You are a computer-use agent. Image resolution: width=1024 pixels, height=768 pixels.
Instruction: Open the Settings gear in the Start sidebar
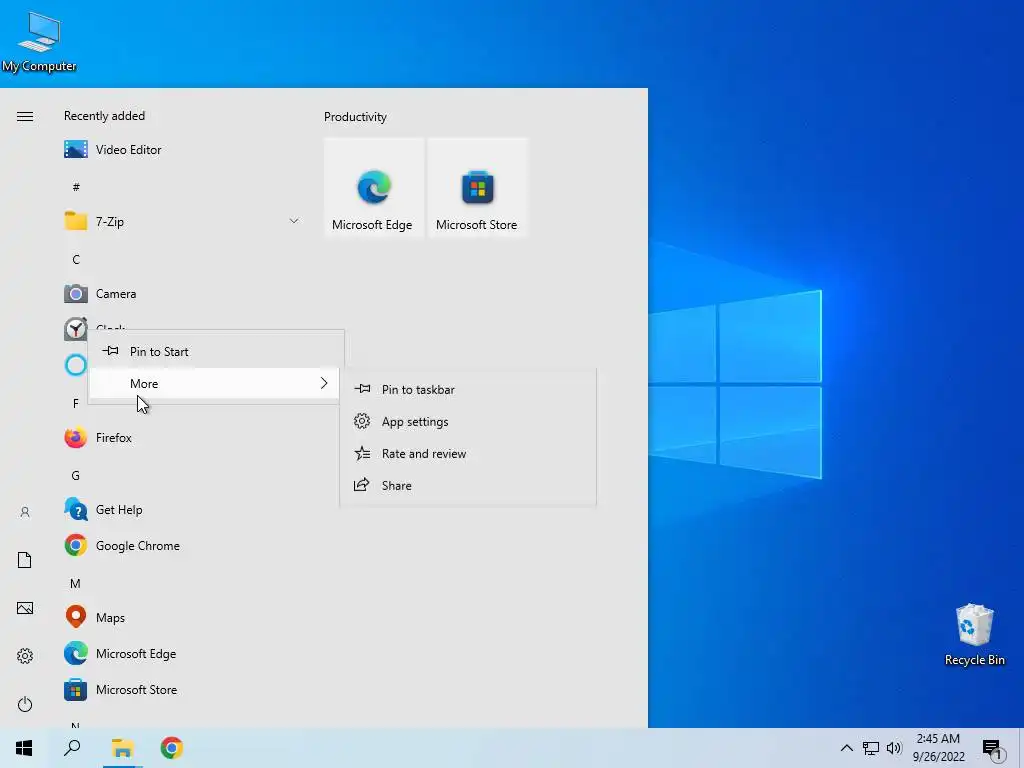pyautogui.click(x=25, y=656)
